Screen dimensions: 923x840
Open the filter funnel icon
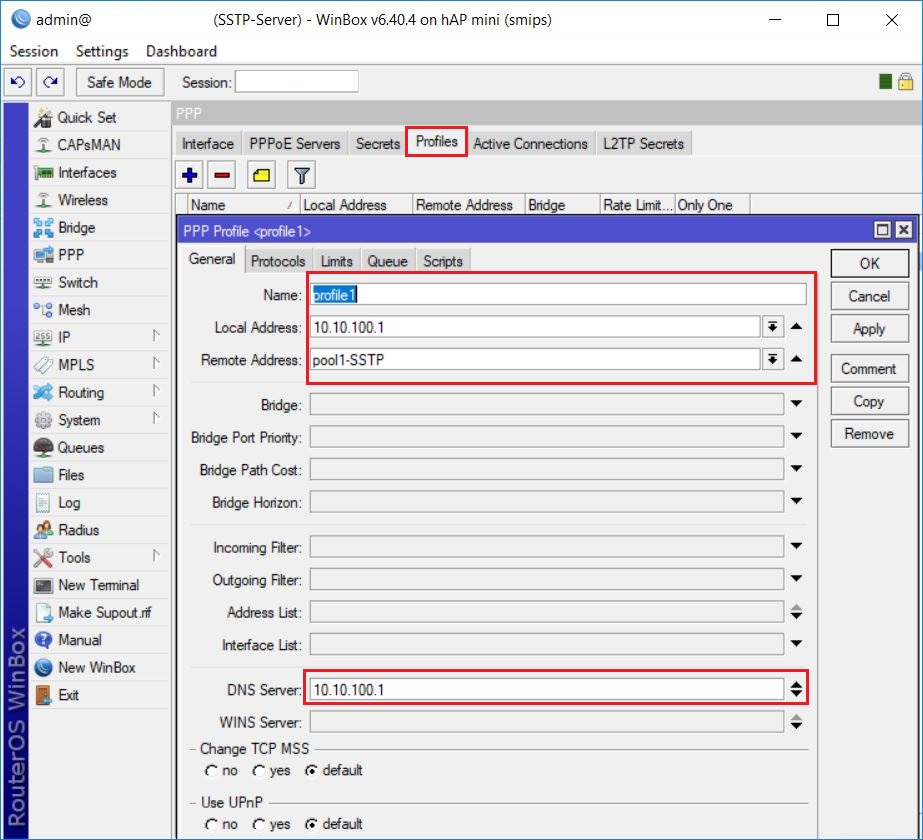coord(301,175)
